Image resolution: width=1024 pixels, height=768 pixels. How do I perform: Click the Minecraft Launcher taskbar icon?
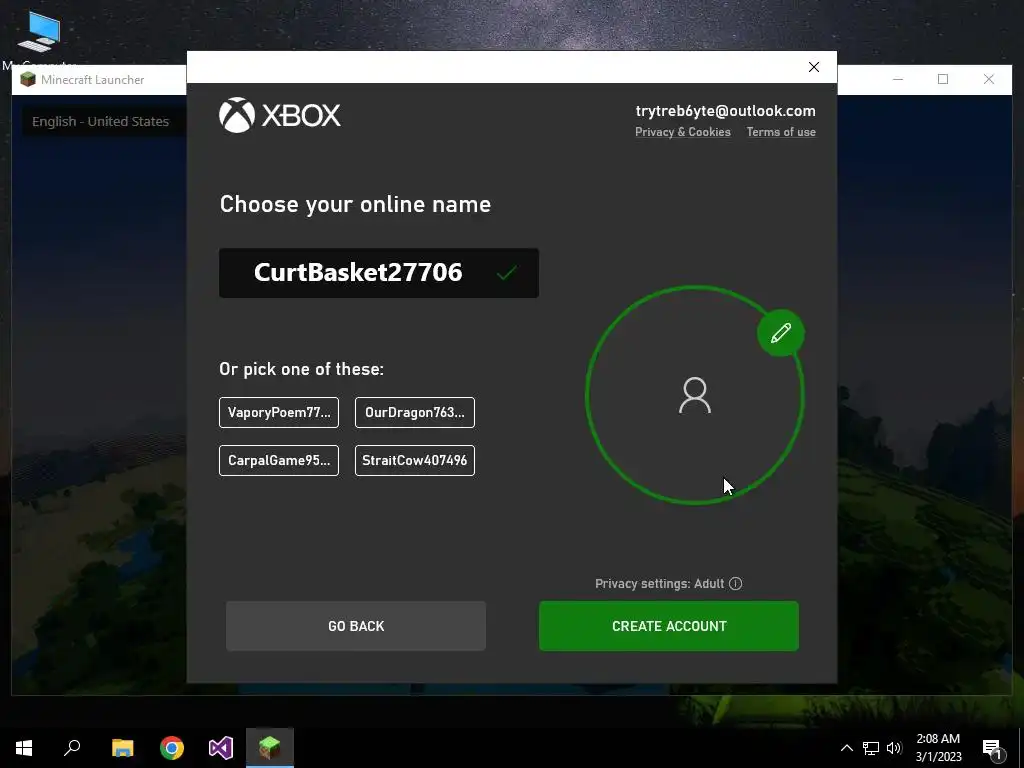tap(270, 748)
